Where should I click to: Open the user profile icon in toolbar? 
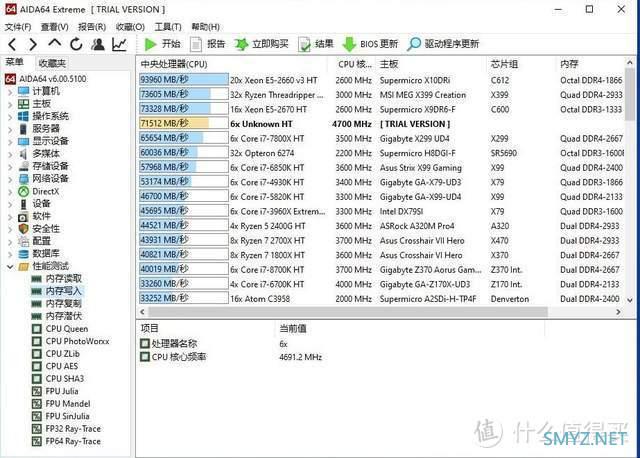tap(98, 44)
